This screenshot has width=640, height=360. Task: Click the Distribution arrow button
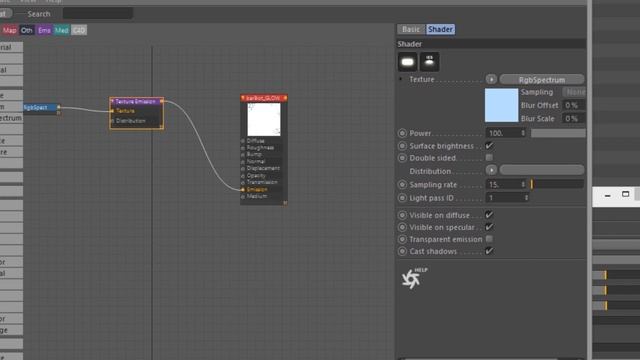pos(491,170)
